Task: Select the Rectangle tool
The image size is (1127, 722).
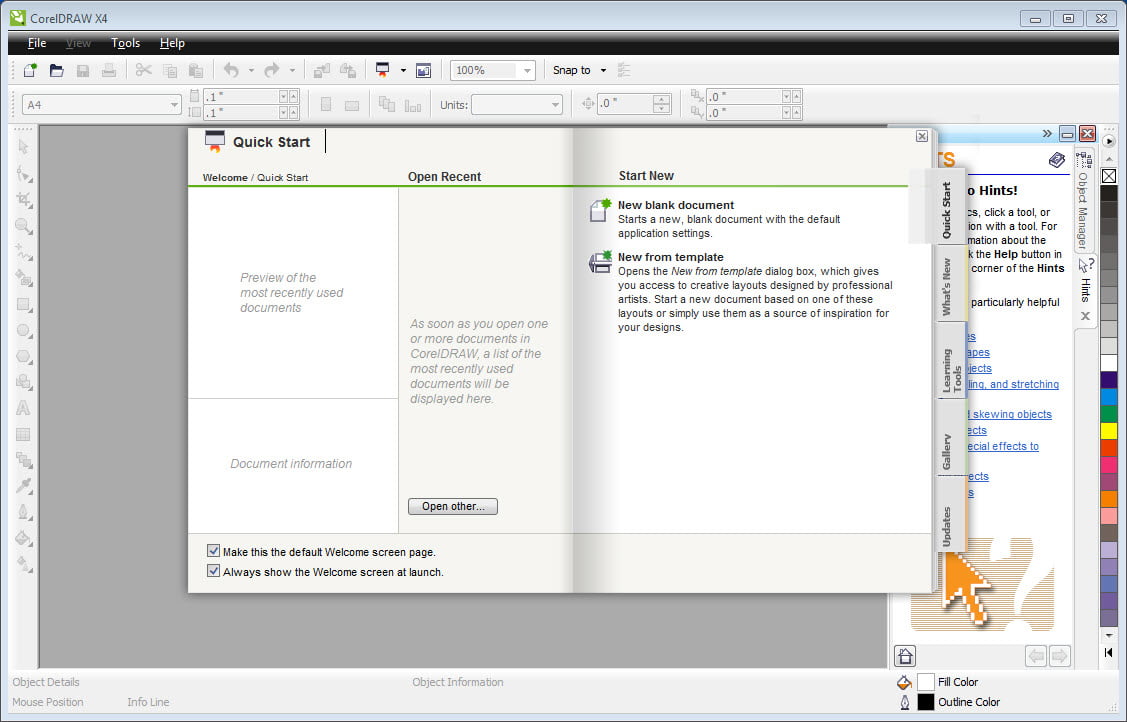Action: 24,305
